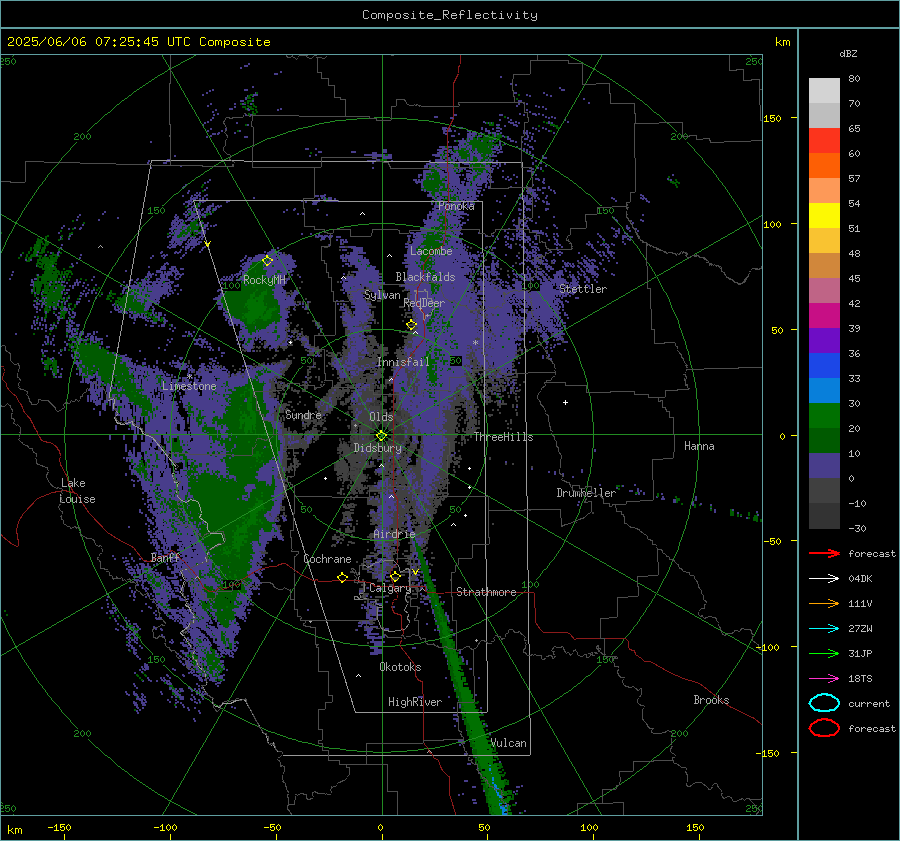Click yellow diamond marker below RedDeer
Viewport: 900px width, 841px height.
coord(411,325)
